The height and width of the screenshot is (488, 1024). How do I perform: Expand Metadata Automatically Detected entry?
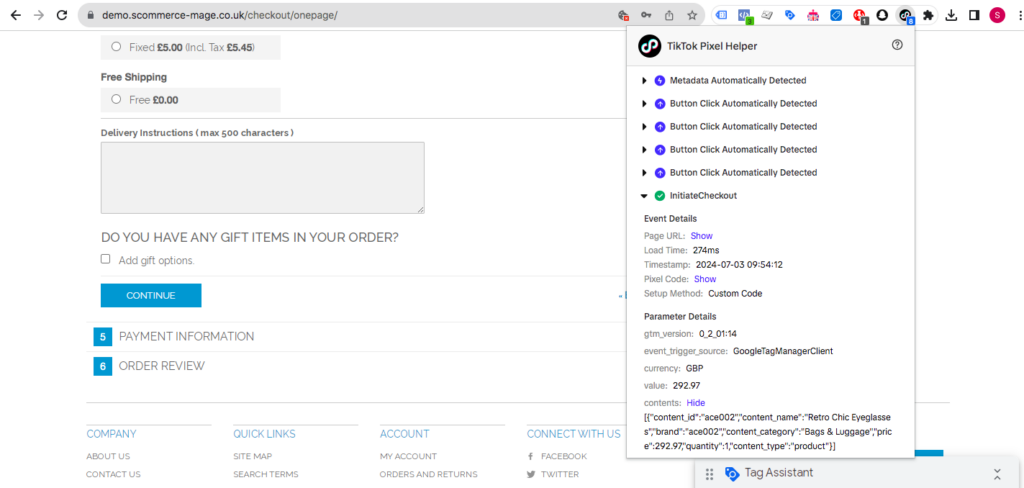point(645,81)
